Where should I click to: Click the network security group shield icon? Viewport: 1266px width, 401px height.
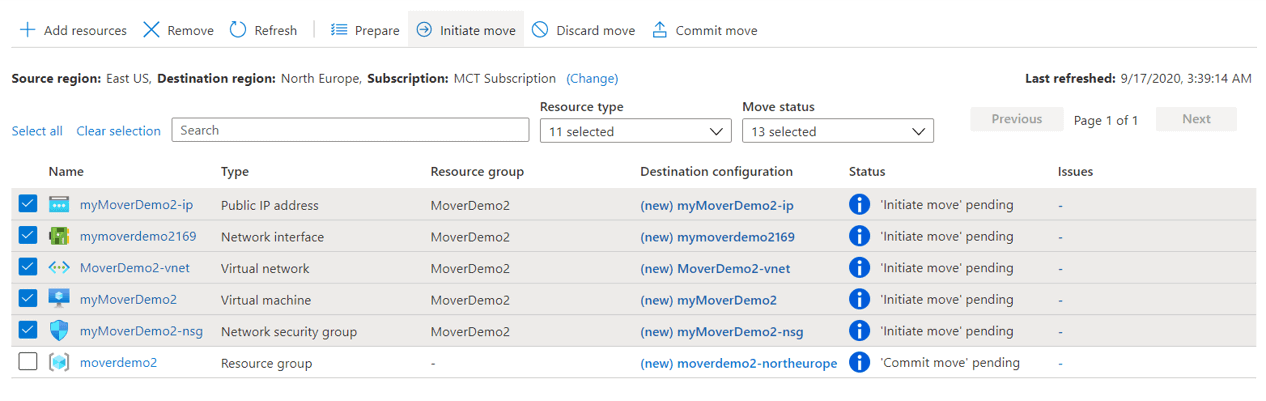59,331
